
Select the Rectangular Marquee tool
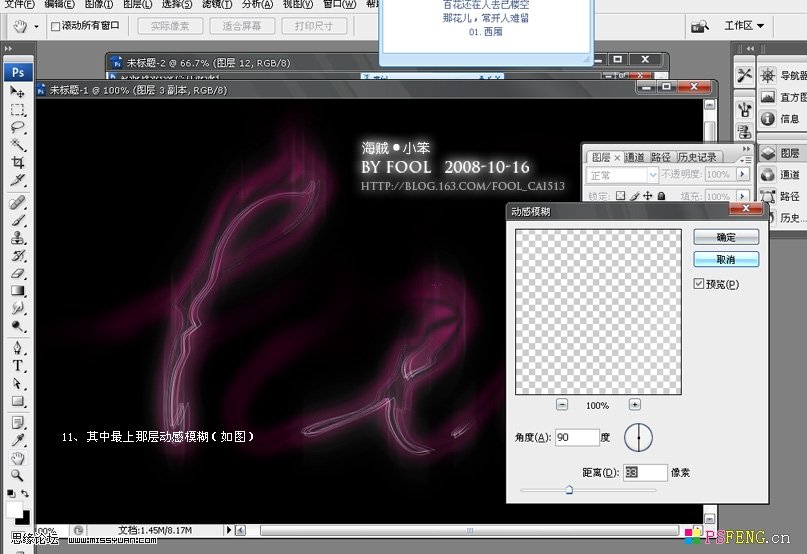pyautogui.click(x=17, y=110)
